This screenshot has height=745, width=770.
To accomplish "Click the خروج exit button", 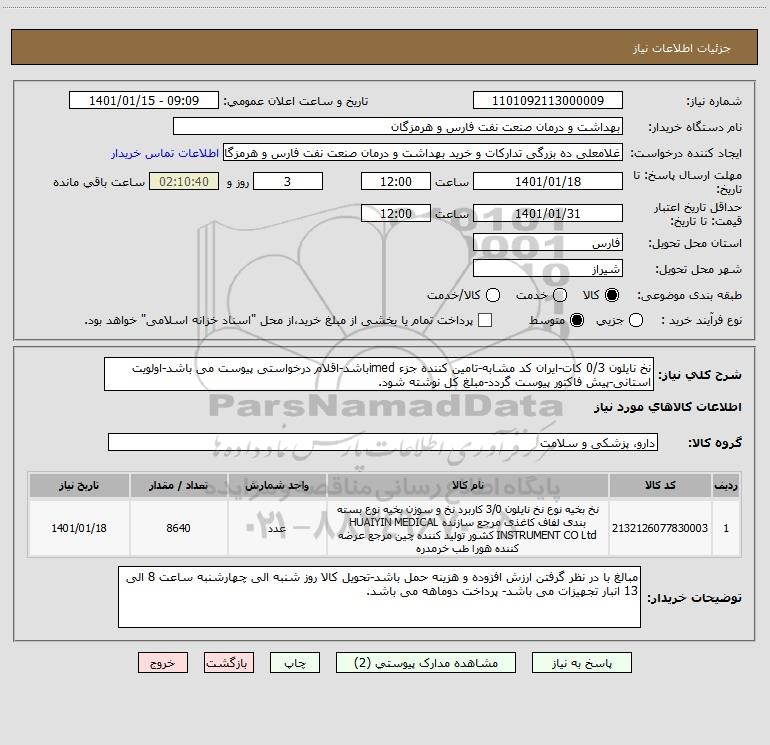I will (x=163, y=663).
